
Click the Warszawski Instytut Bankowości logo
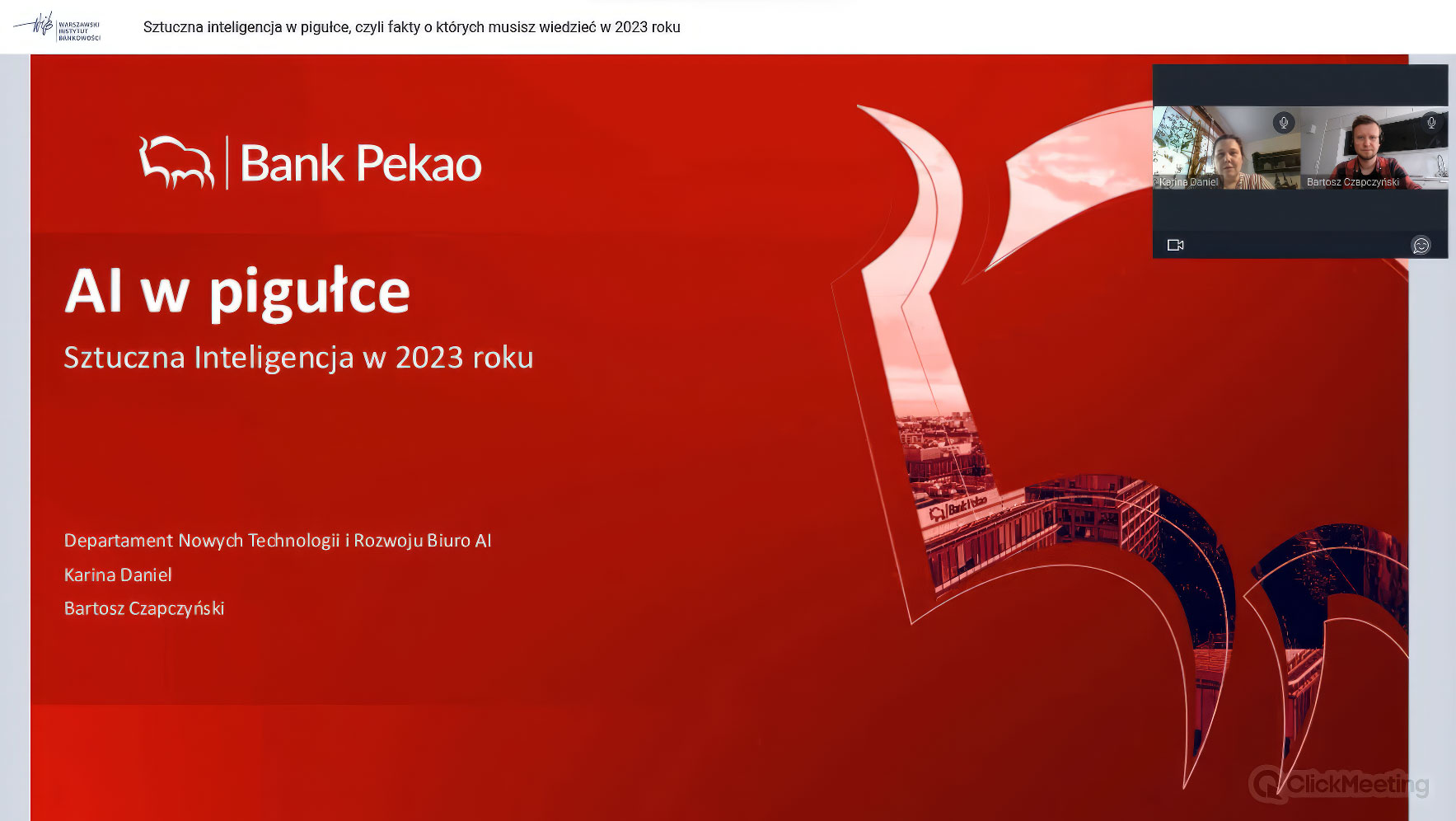coord(59,27)
